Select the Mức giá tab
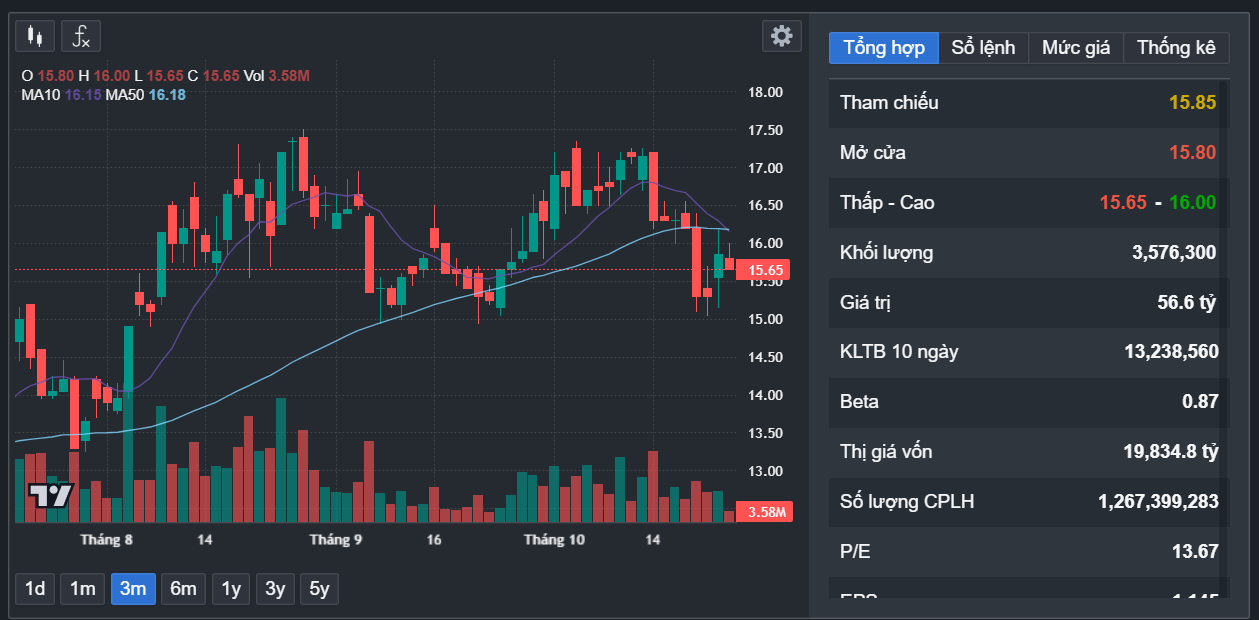This screenshot has width=1259, height=620. point(1075,47)
